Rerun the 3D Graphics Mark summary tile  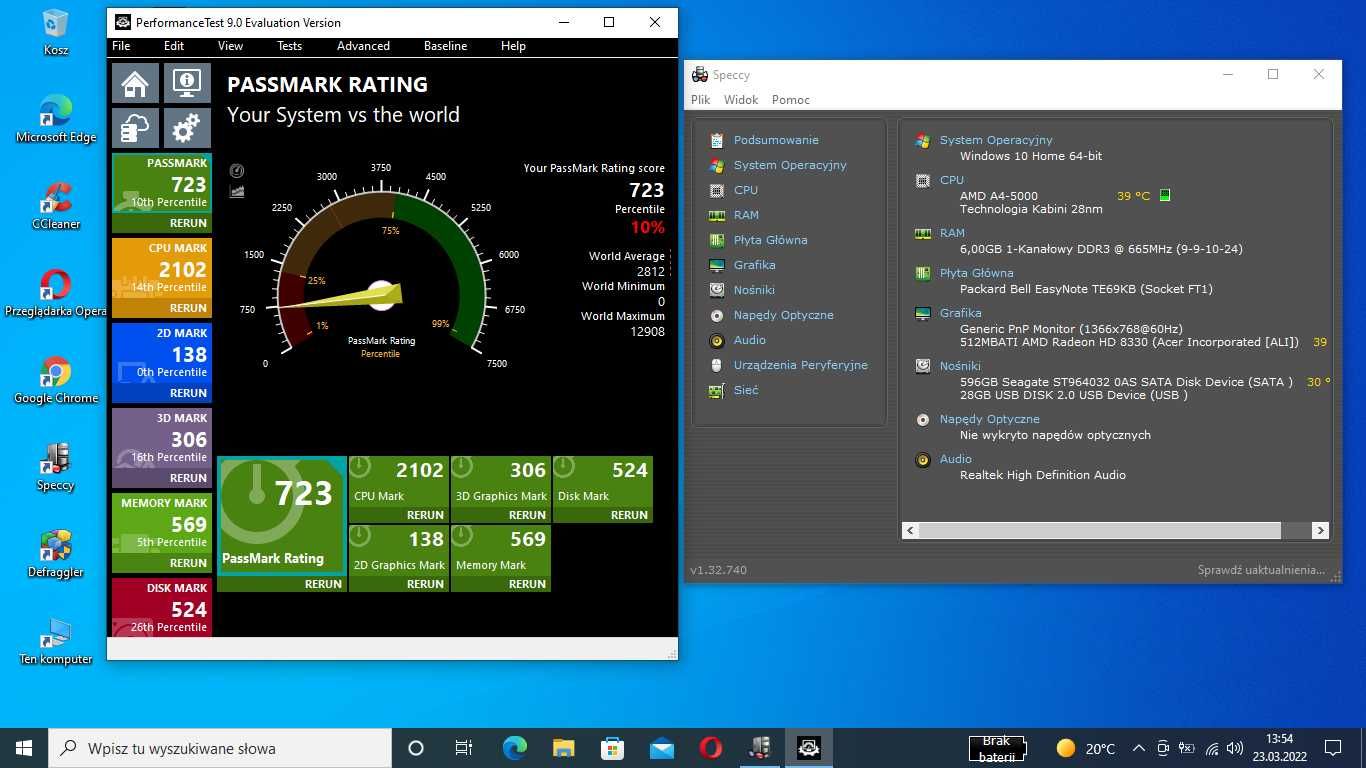[x=527, y=515]
